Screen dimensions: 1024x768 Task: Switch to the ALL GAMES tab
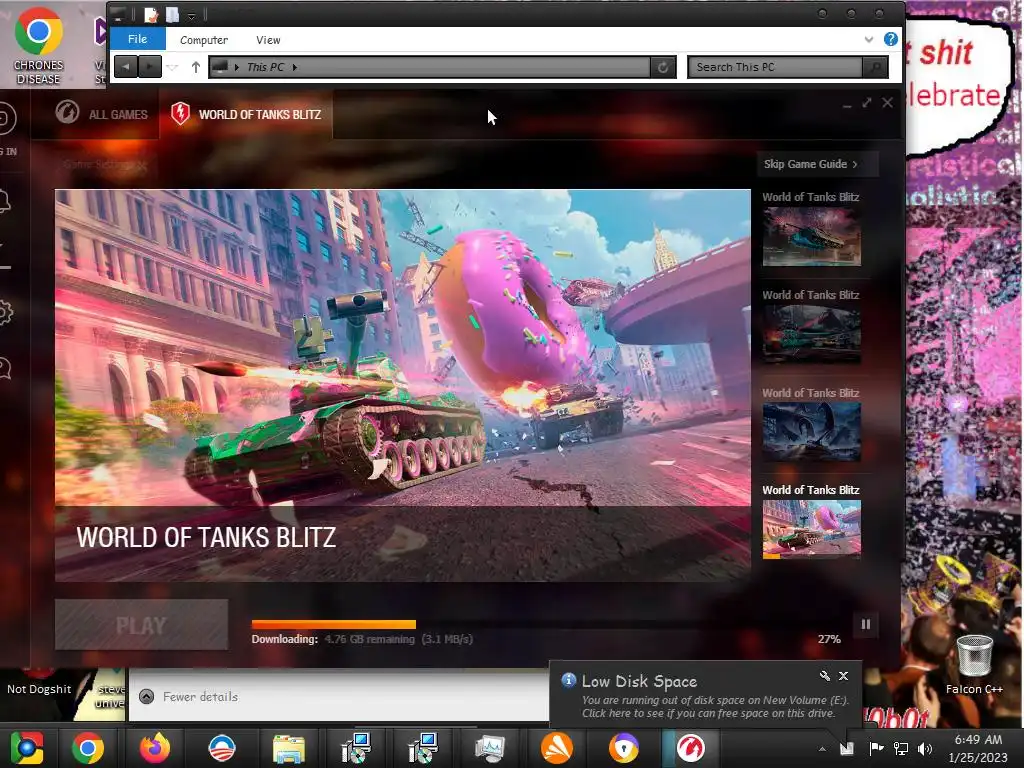click(x=95, y=114)
